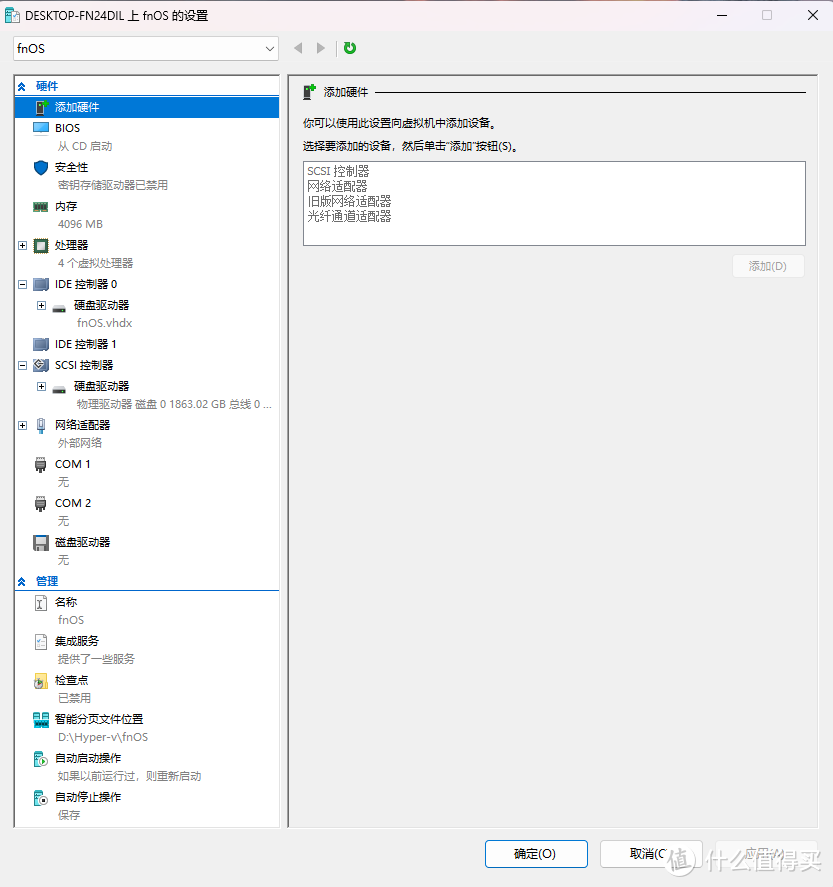Collapse the 硬件 section header
833x887 pixels.
tap(22, 87)
